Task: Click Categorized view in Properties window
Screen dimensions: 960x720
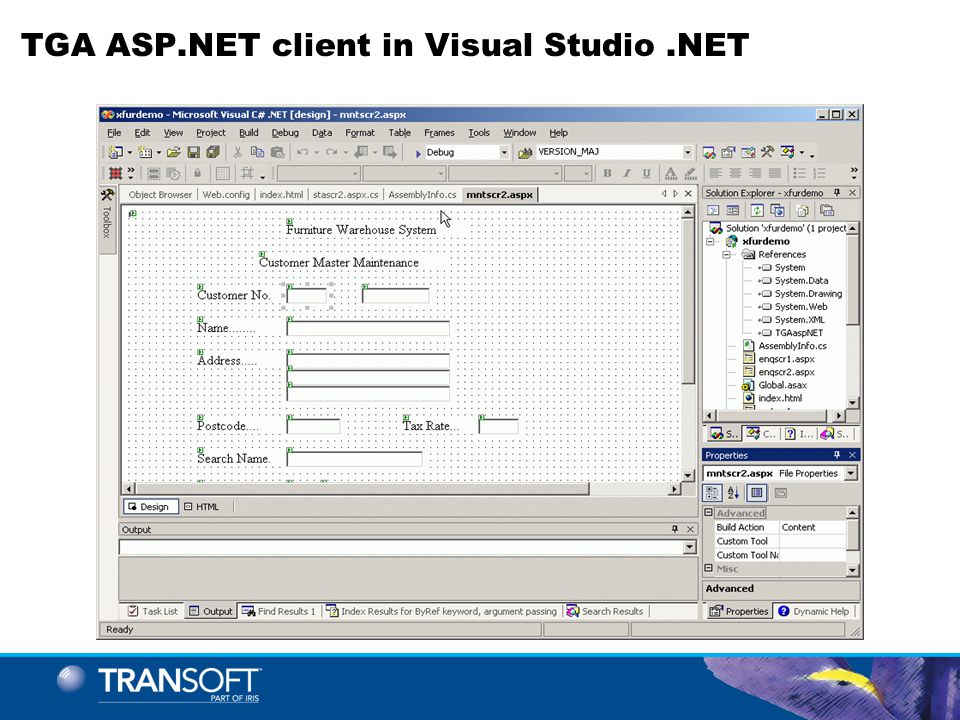Action: tap(712, 493)
